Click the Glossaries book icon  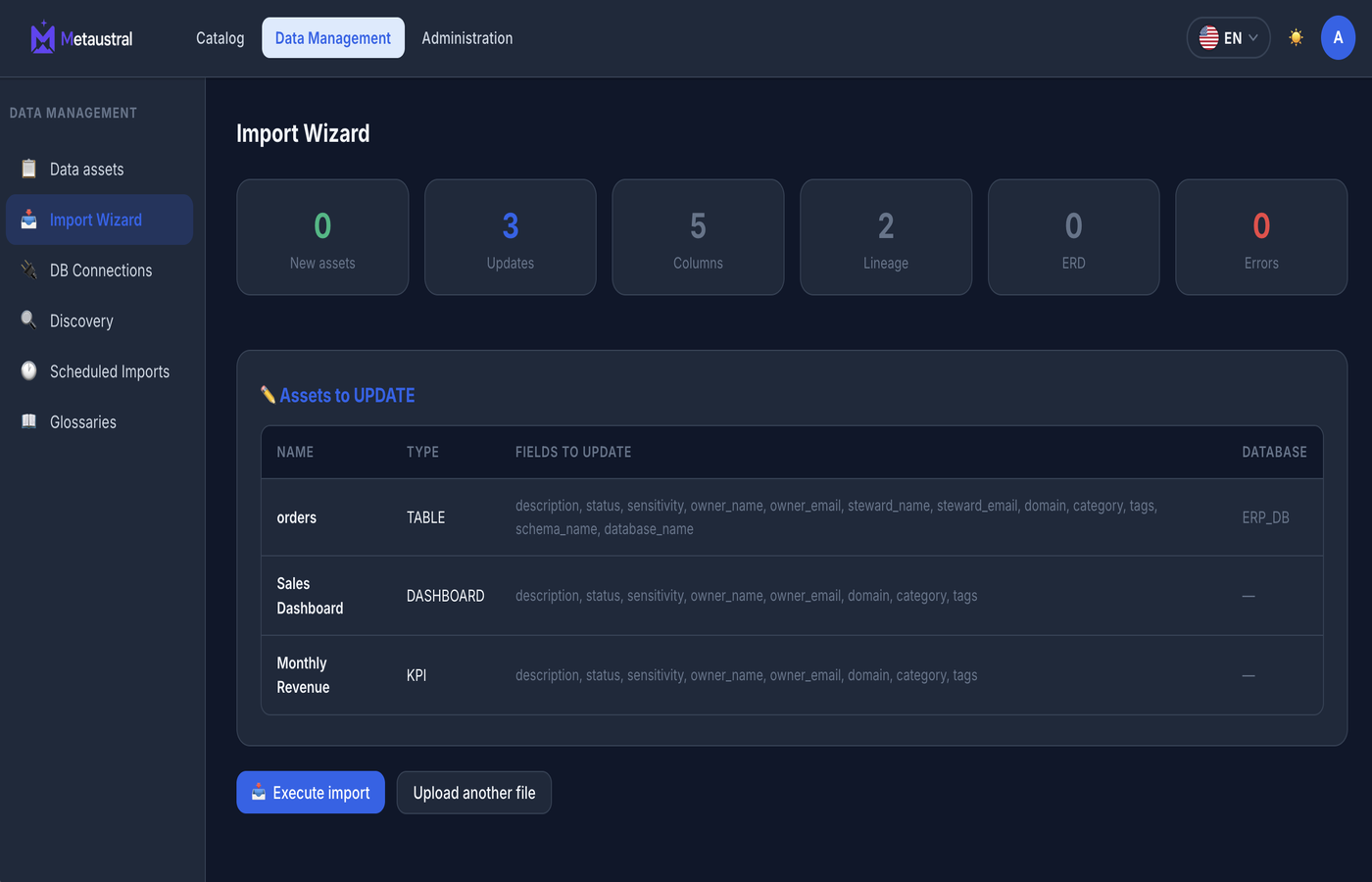click(x=29, y=421)
